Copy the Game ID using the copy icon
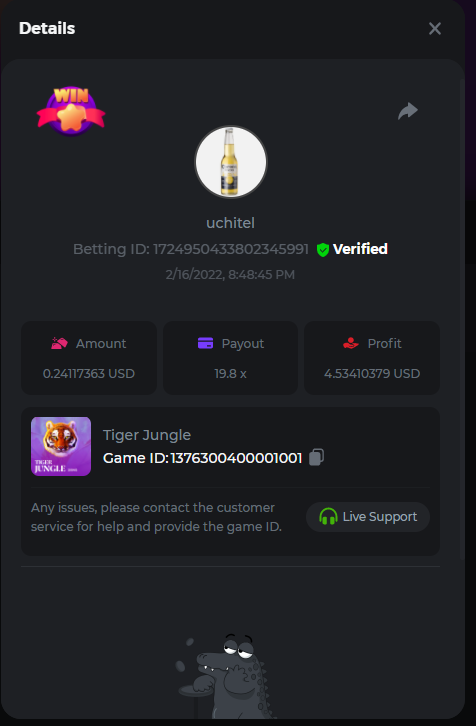Image resolution: width=476 pixels, height=726 pixels. tap(316, 457)
